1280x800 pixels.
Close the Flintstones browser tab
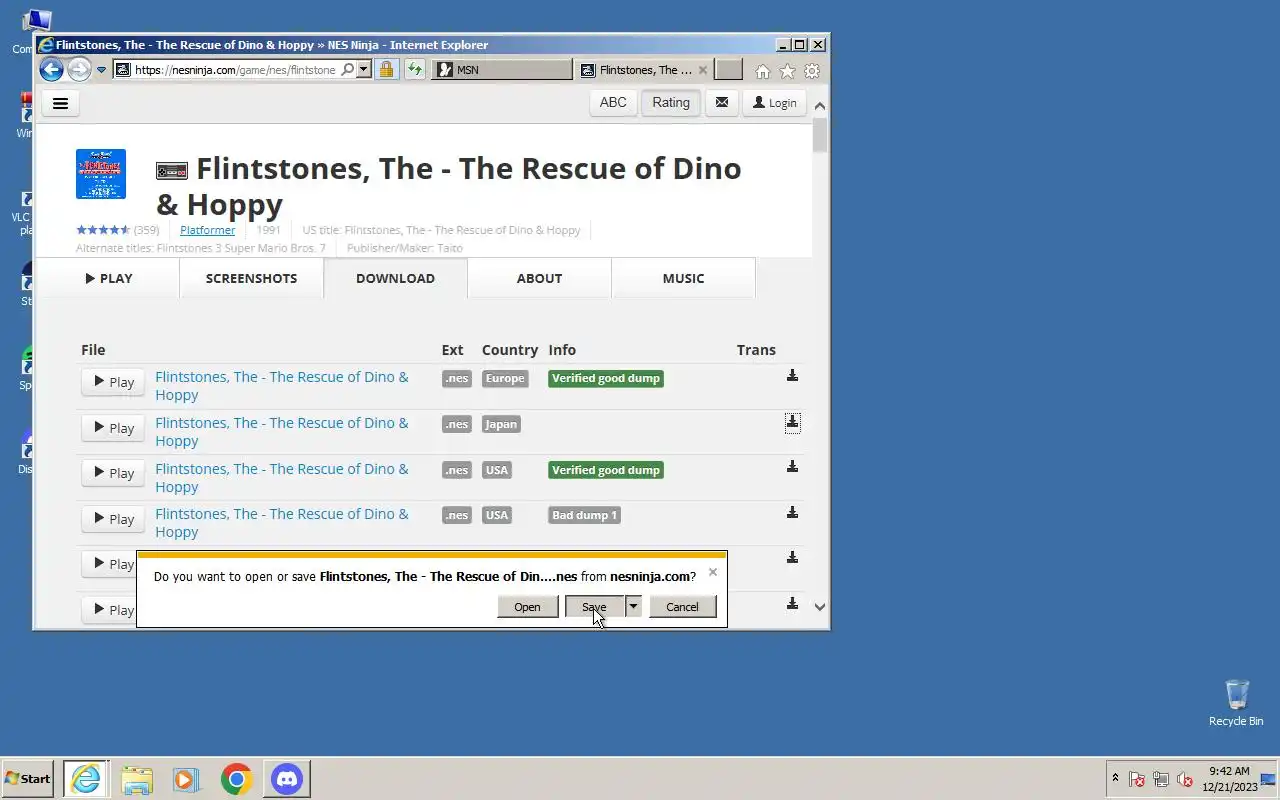click(x=702, y=70)
